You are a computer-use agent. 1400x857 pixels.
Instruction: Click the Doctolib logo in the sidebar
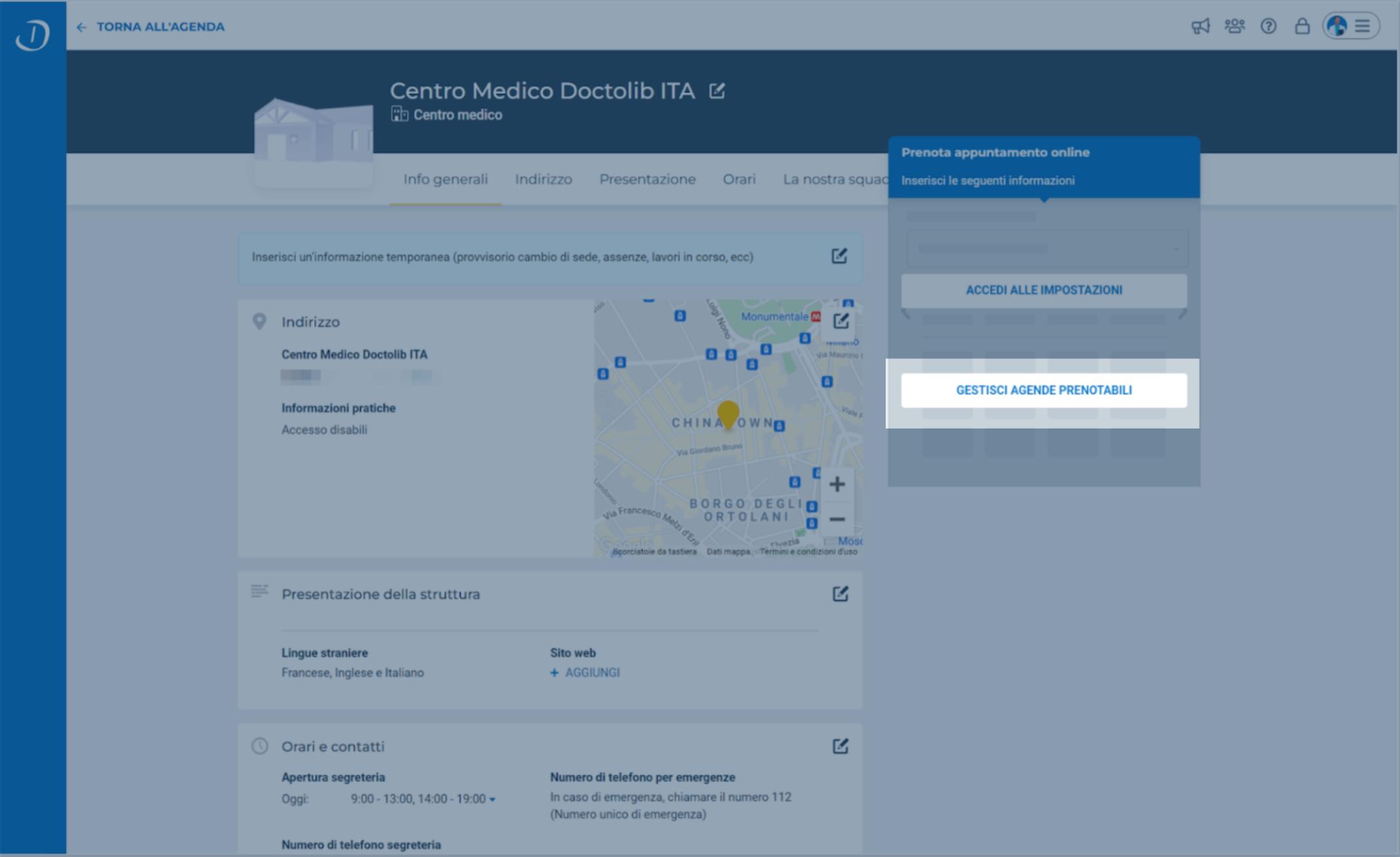point(33,34)
